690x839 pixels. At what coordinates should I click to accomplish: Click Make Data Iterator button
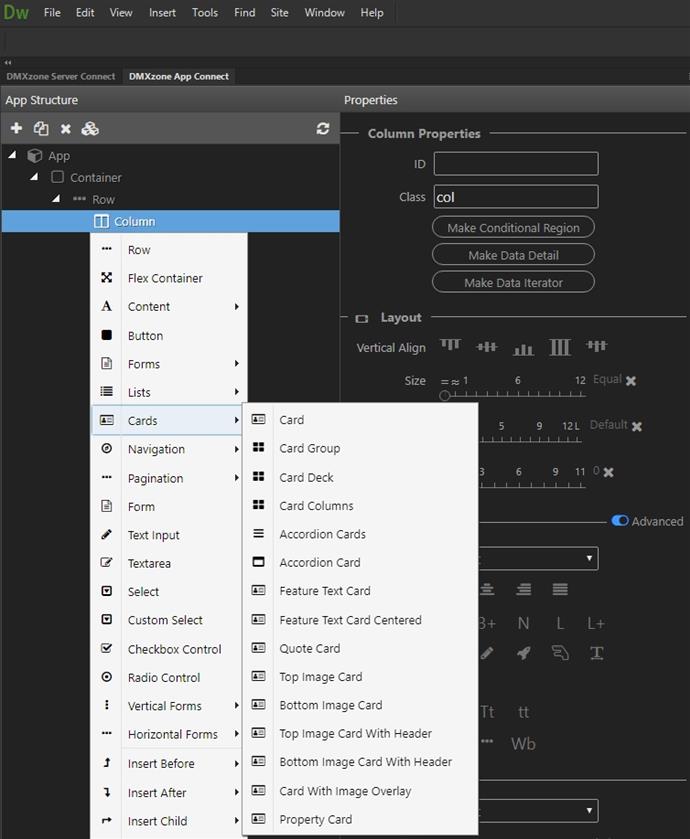(x=513, y=282)
